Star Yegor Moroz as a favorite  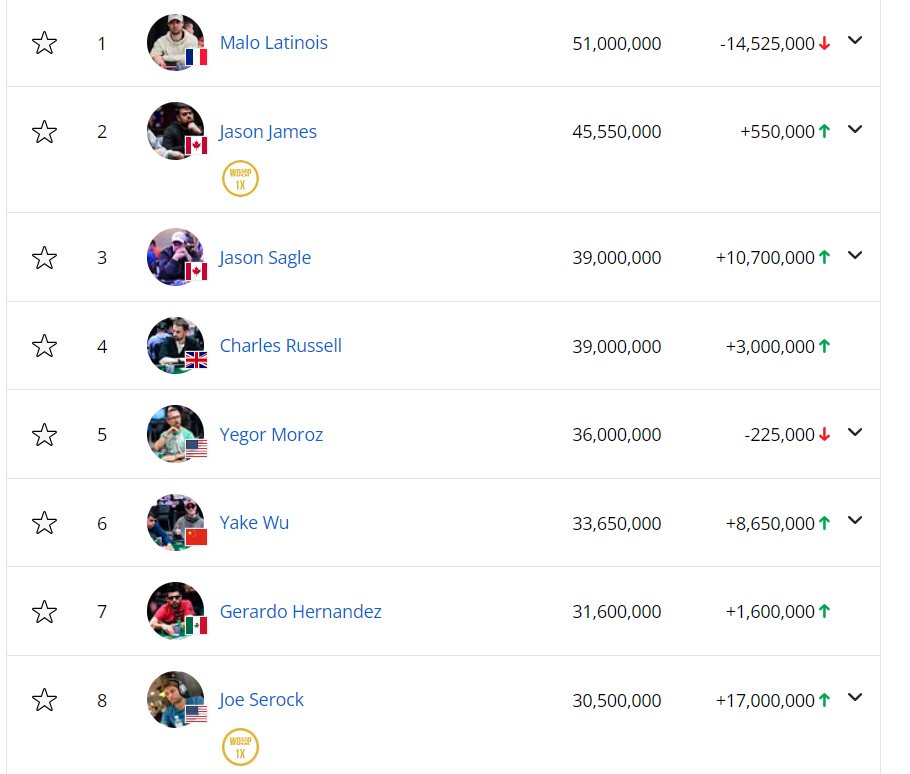[44, 435]
